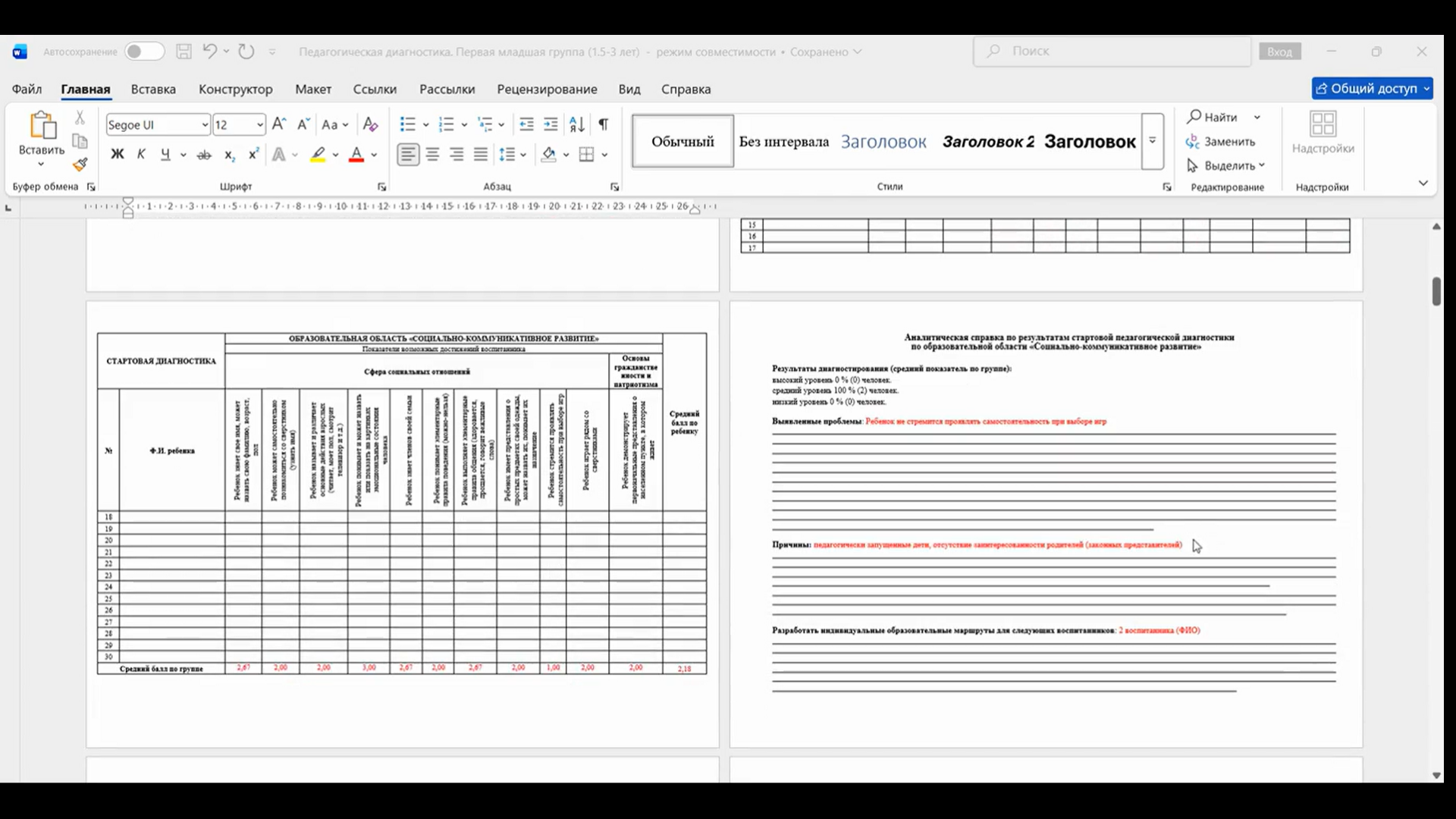Click the Общий доступ button
The image size is (1456, 819).
coord(1372,89)
